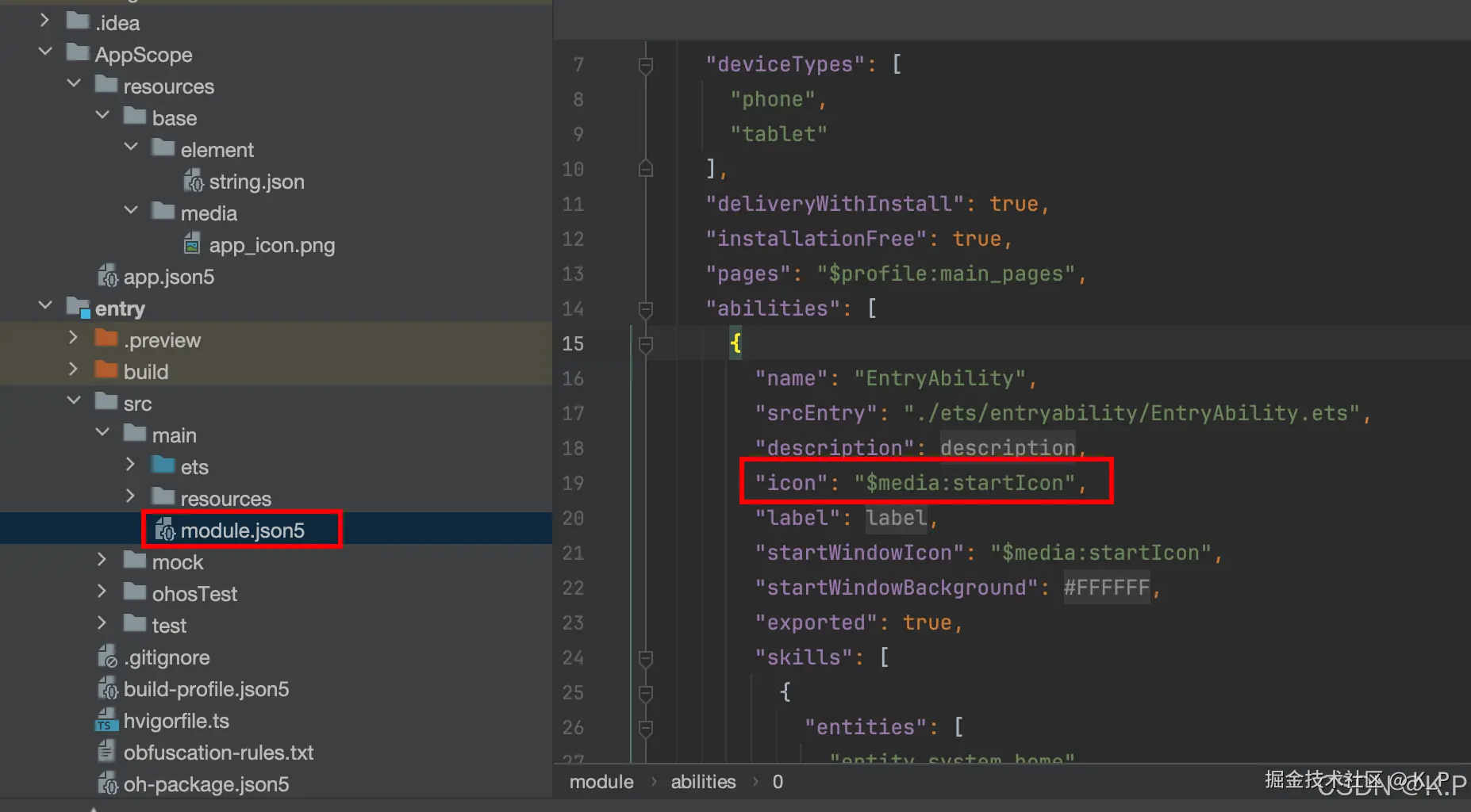Click the hvigorfile.ts TypeScript file icon
Image resolution: width=1471 pixels, height=812 pixels.
(106, 720)
